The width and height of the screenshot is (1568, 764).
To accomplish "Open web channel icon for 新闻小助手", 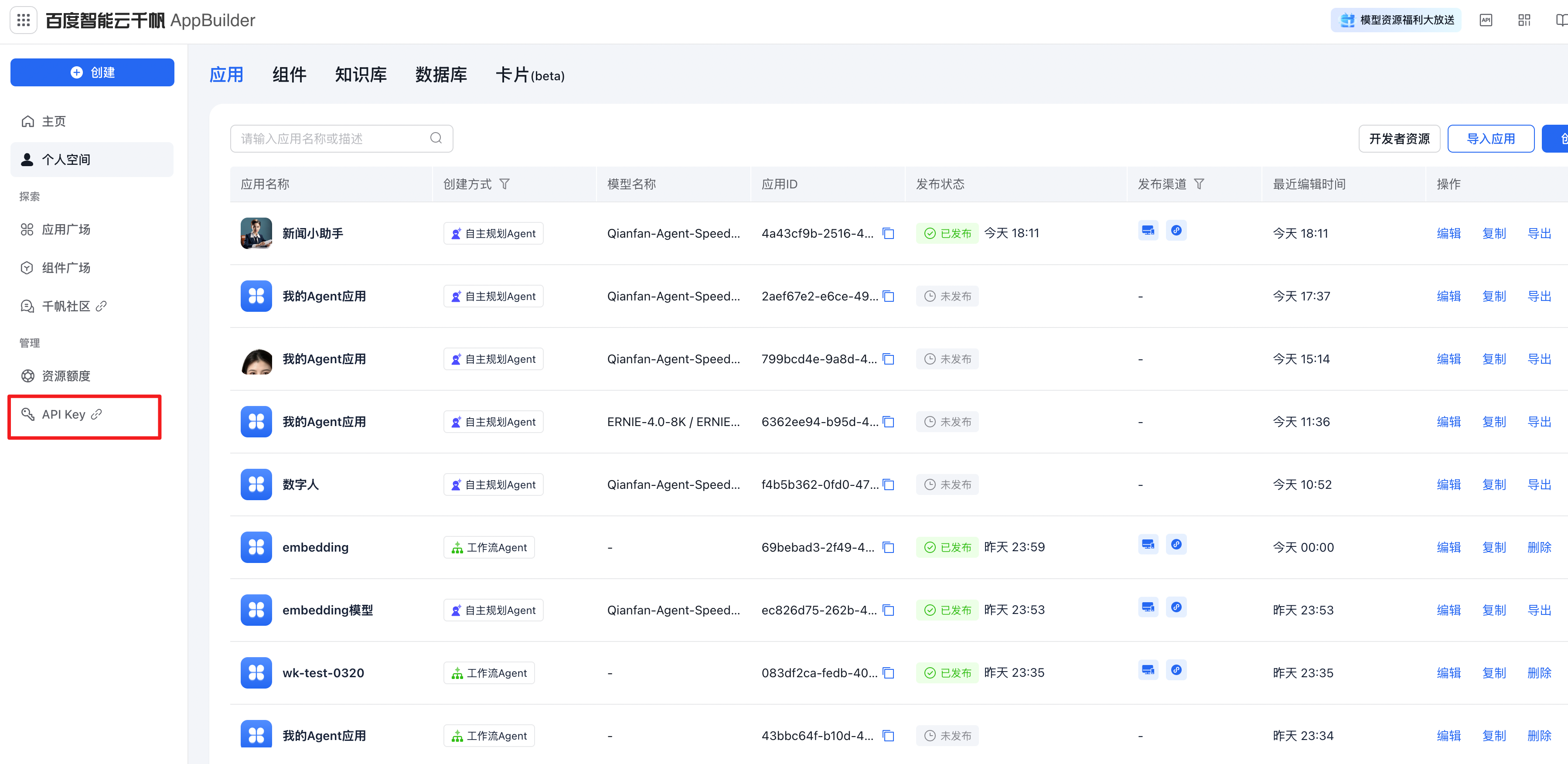I will pos(1148,230).
